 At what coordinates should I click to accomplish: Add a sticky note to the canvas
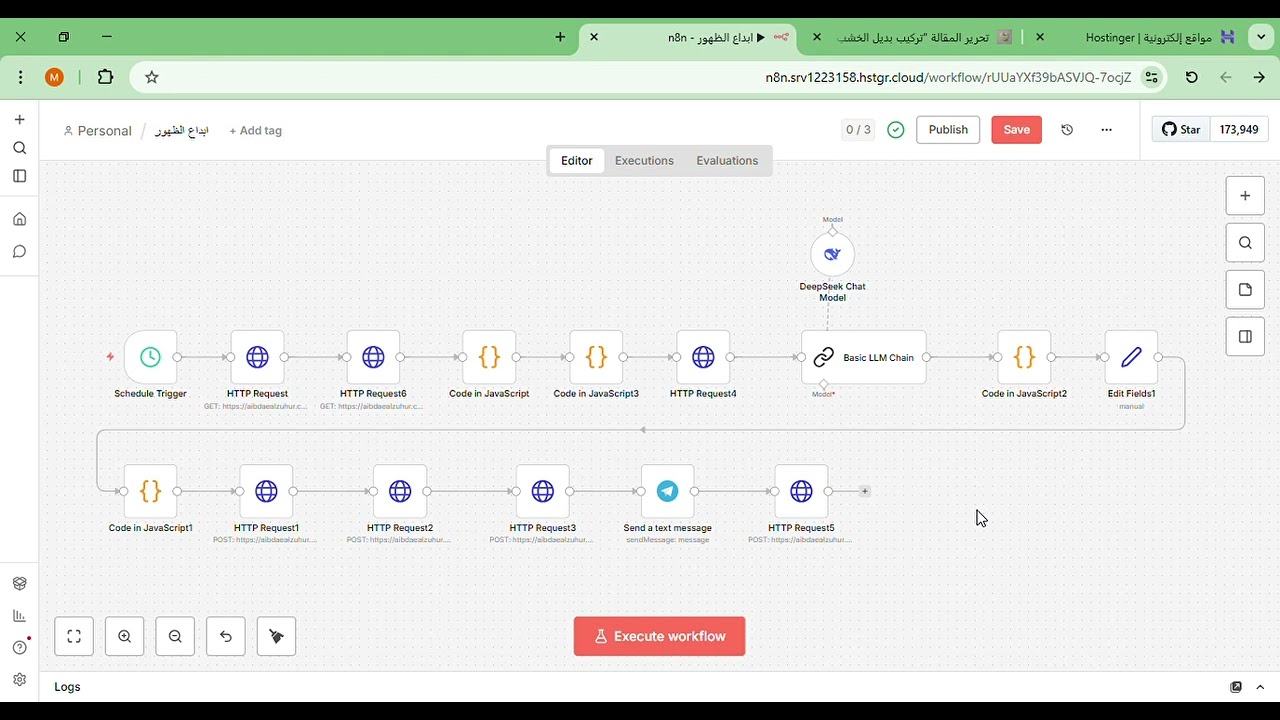[1245, 290]
